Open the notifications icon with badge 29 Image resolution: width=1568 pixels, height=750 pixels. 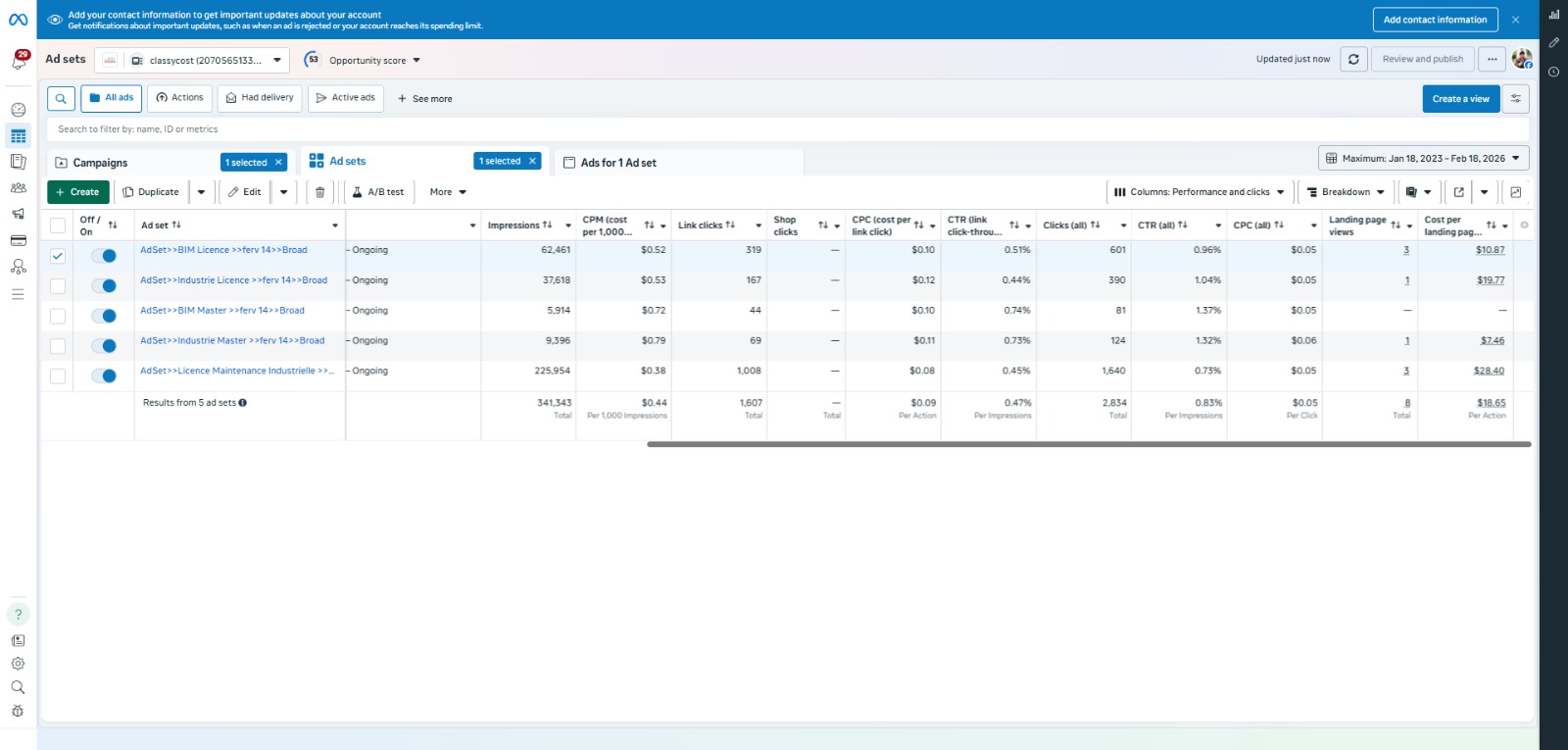pyautogui.click(x=19, y=61)
